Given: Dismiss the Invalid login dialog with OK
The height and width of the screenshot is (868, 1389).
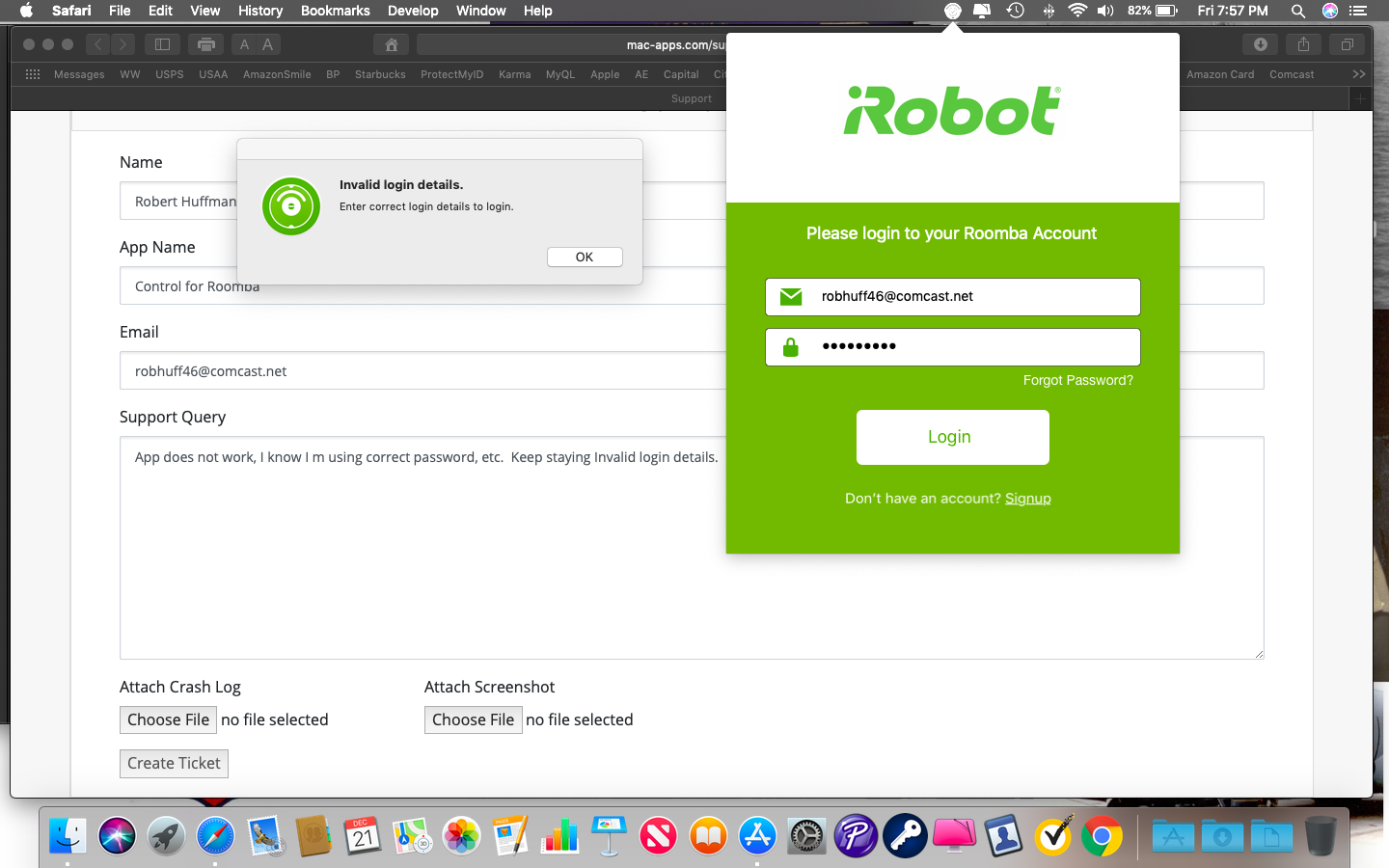Looking at the screenshot, I should tap(585, 257).
